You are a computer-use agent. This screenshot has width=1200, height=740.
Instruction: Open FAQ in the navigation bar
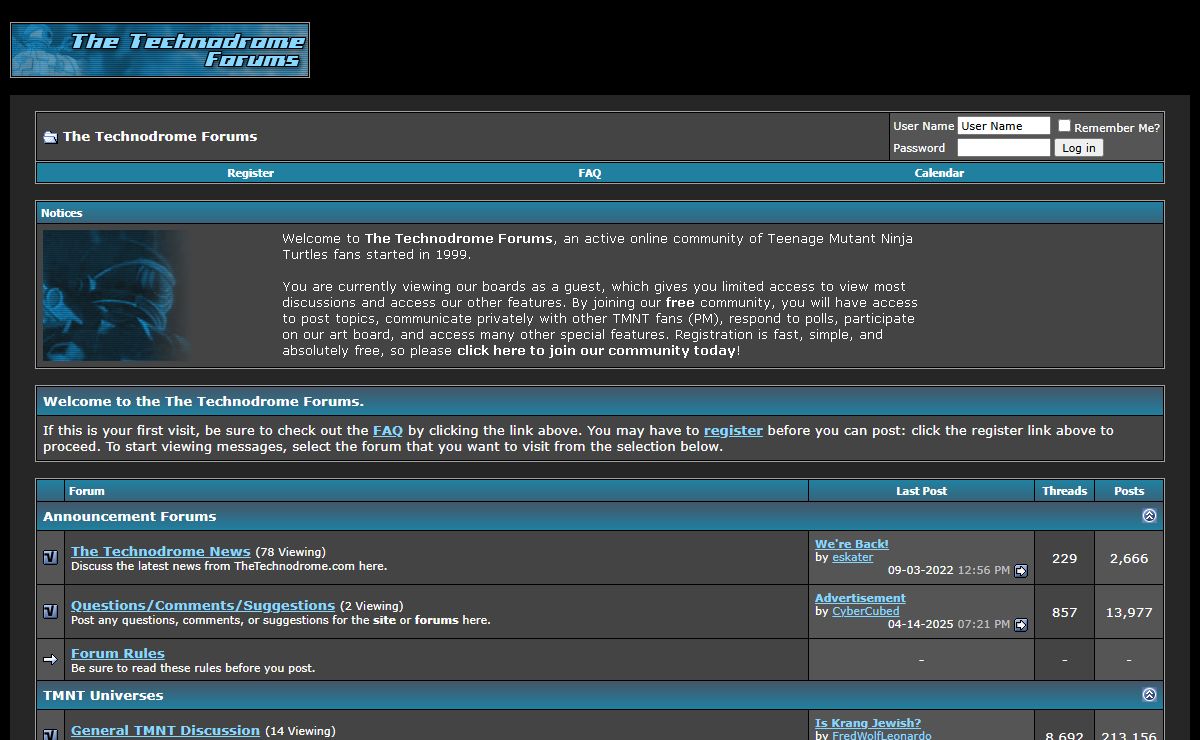[x=590, y=173]
